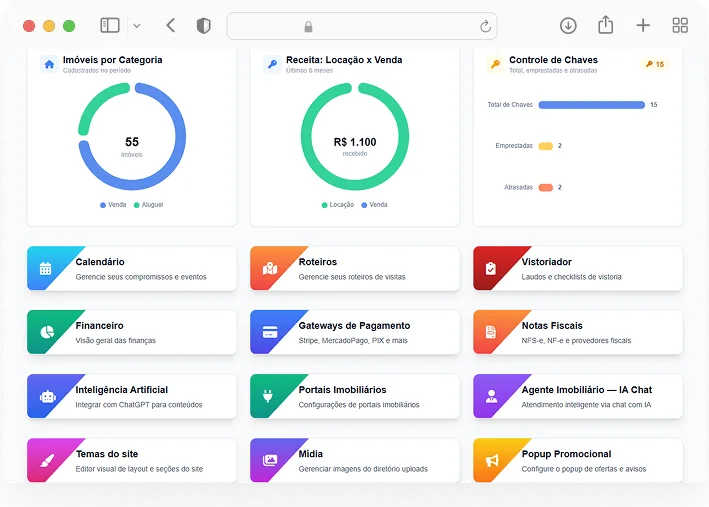Click the '55' imóveis total
The height and width of the screenshot is (507, 709).
[132, 142]
